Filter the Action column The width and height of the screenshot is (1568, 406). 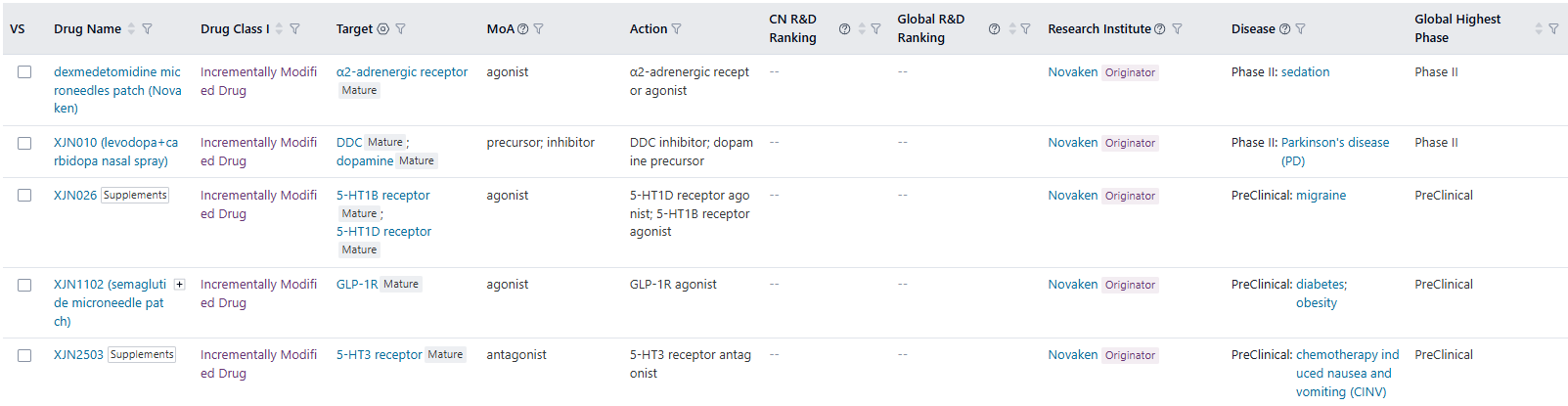(676, 29)
